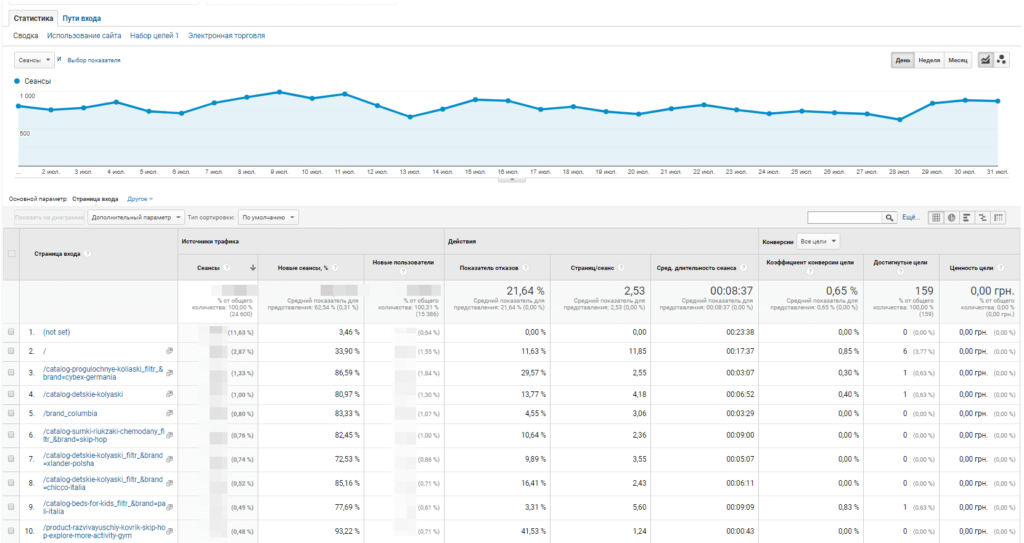Click the table search magnifier icon
Image resolution: width=1024 pixels, height=543 pixels.
click(x=889, y=217)
